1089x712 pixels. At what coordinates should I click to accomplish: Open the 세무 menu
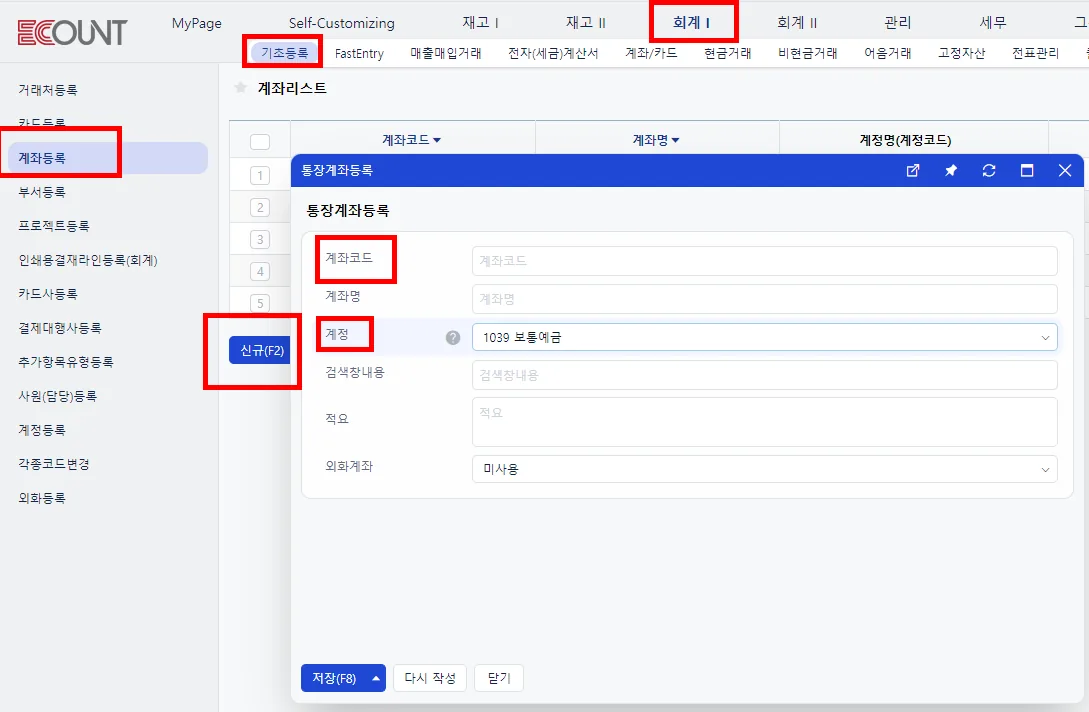993,23
